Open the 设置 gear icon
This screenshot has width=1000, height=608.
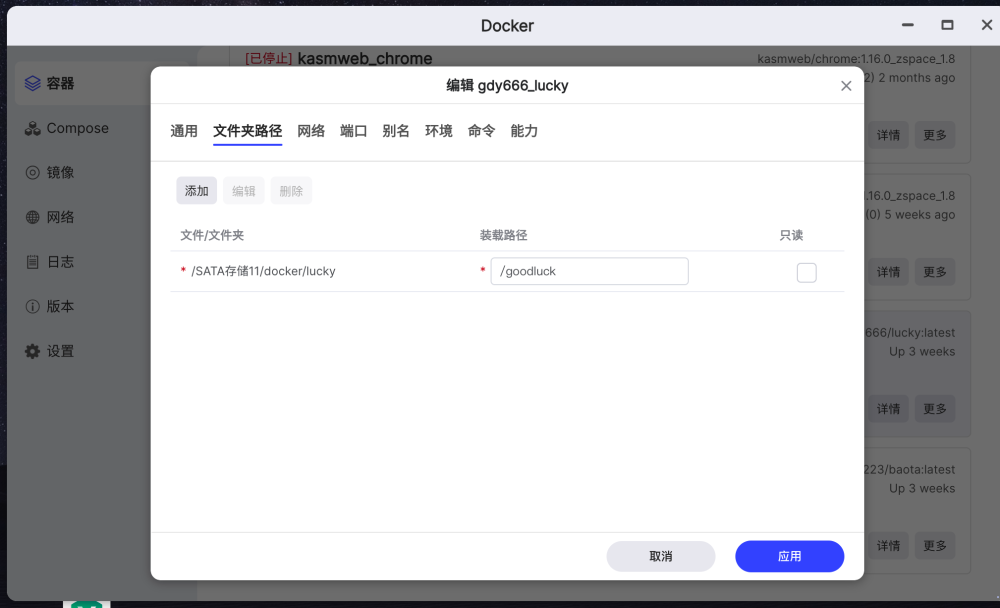point(33,352)
